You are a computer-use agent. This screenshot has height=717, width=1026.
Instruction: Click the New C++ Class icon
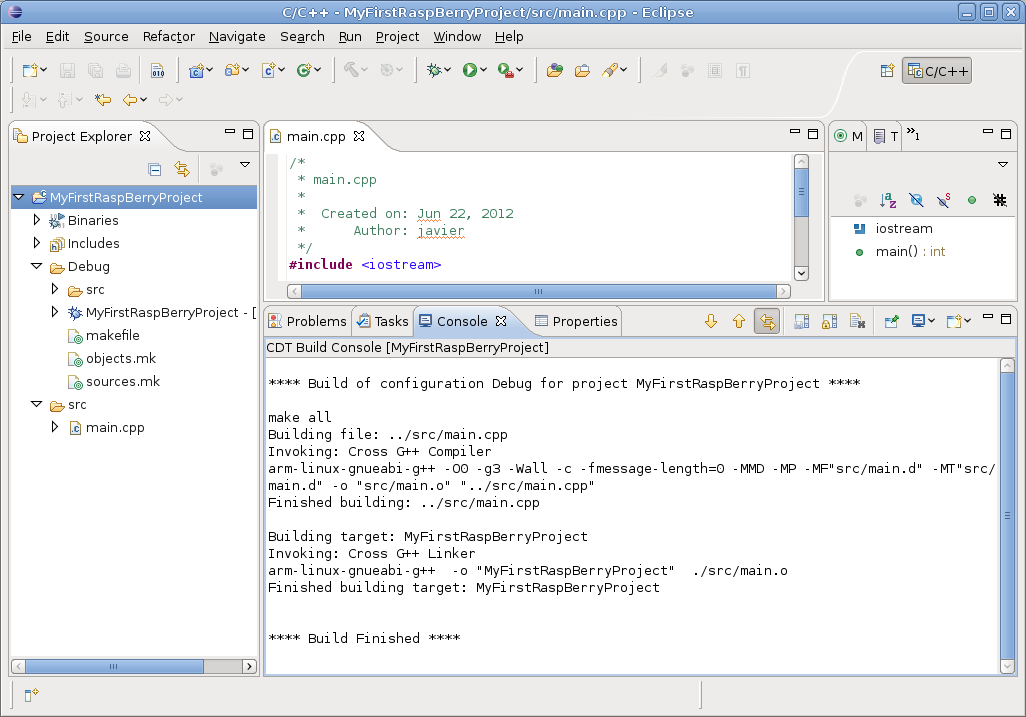[268, 70]
